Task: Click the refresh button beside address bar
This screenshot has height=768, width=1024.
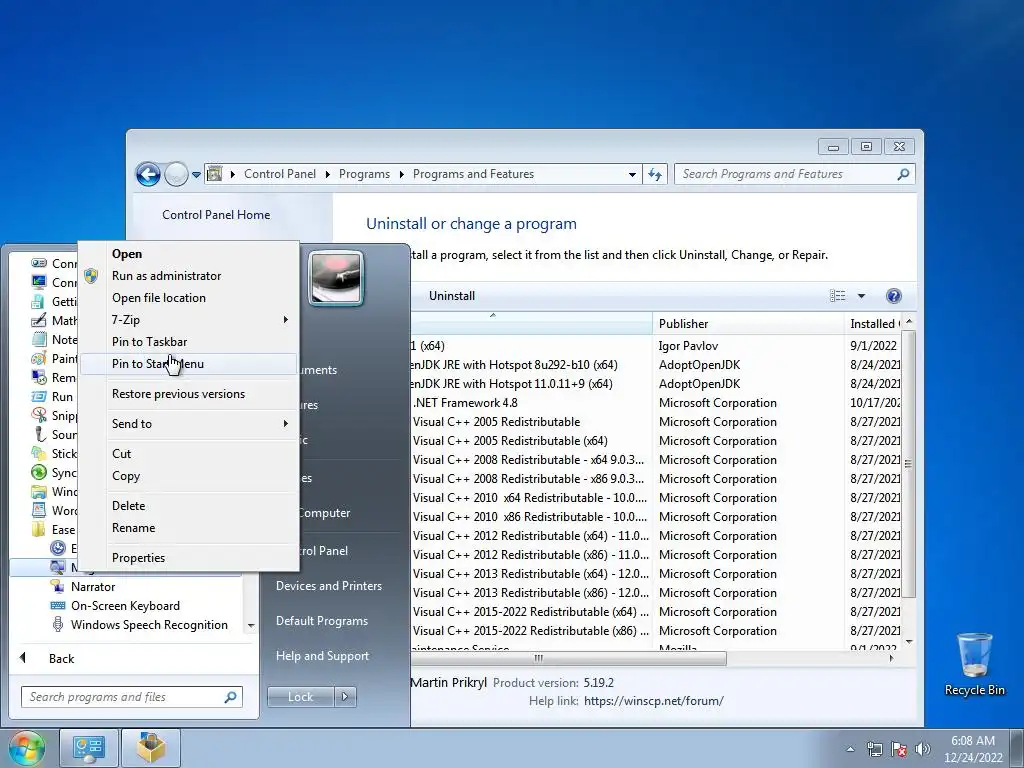Action: [654, 174]
